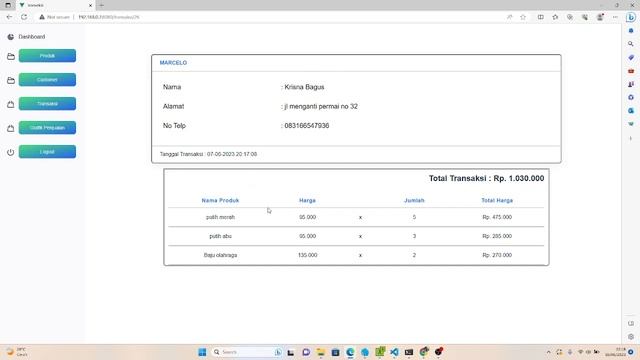This screenshot has height=360, width=640.
Task: Click the Dashboard pie-chart icon
Action: coord(11,37)
